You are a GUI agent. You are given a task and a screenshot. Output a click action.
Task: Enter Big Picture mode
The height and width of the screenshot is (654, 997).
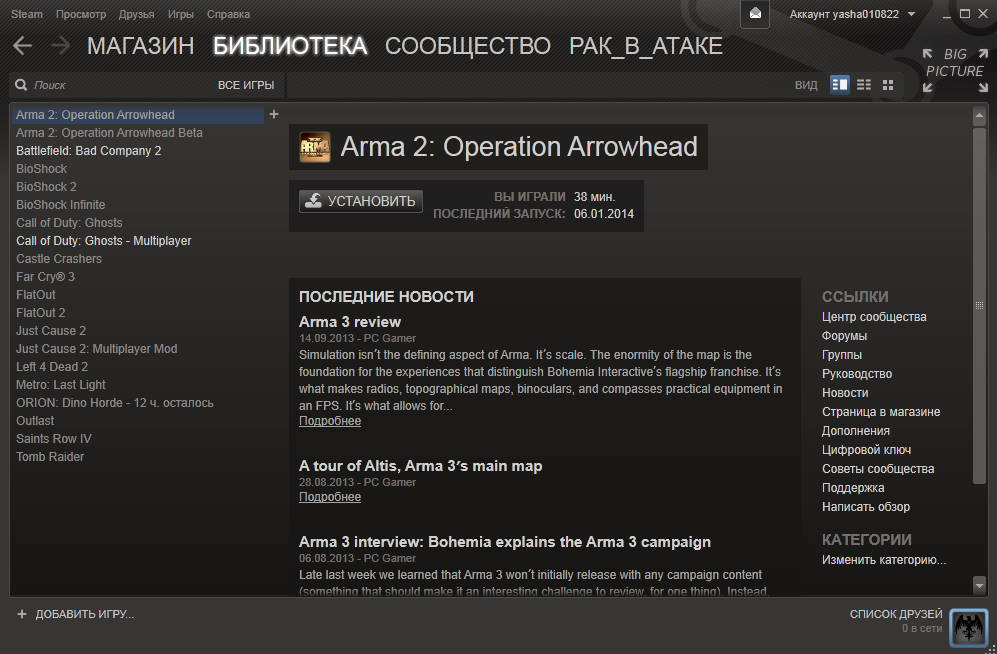(x=955, y=70)
